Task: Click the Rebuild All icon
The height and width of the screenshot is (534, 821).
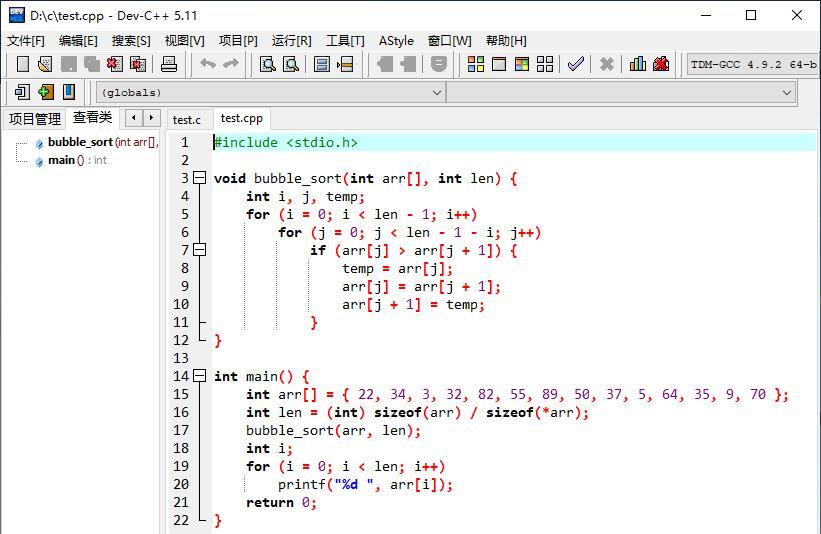Action: pos(545,64)
